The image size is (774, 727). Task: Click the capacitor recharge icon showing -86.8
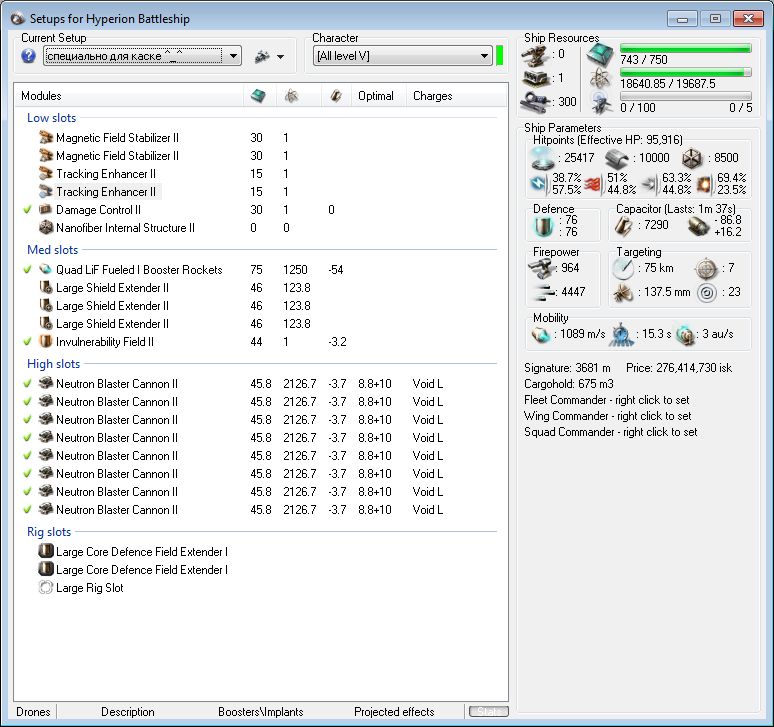(698, 226)
